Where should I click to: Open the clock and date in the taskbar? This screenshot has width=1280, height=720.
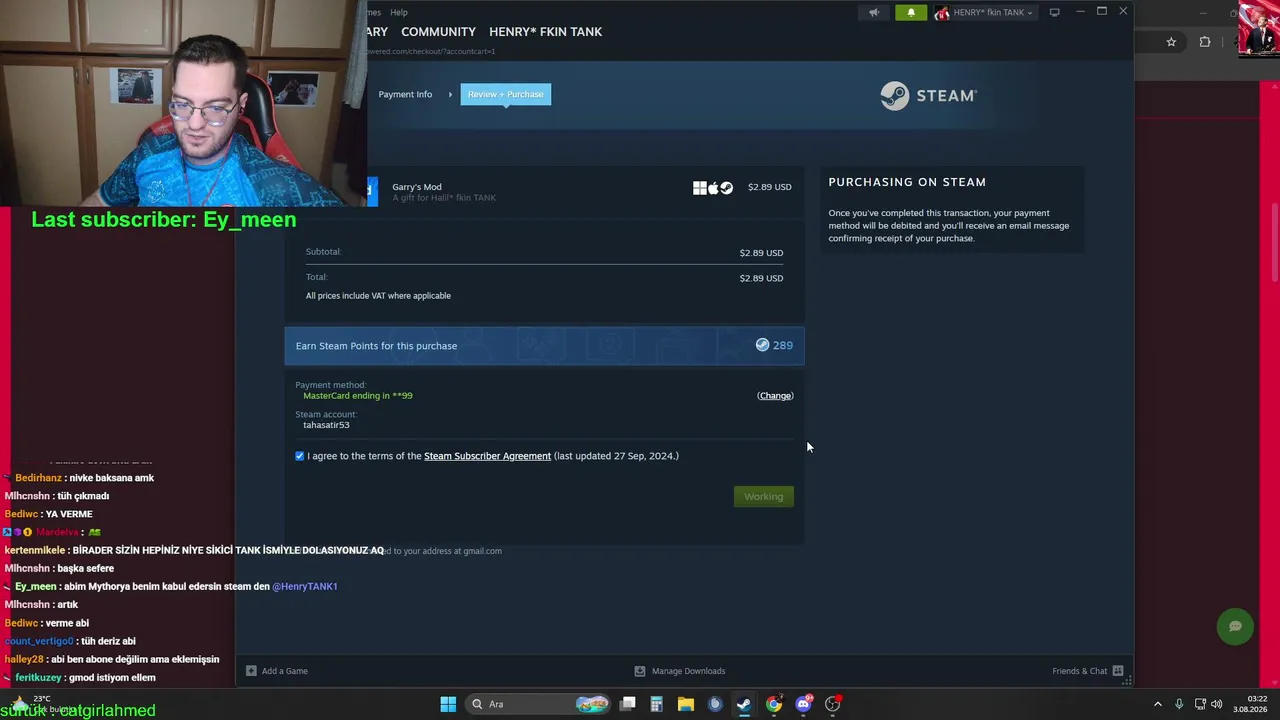click(1251, 704)
